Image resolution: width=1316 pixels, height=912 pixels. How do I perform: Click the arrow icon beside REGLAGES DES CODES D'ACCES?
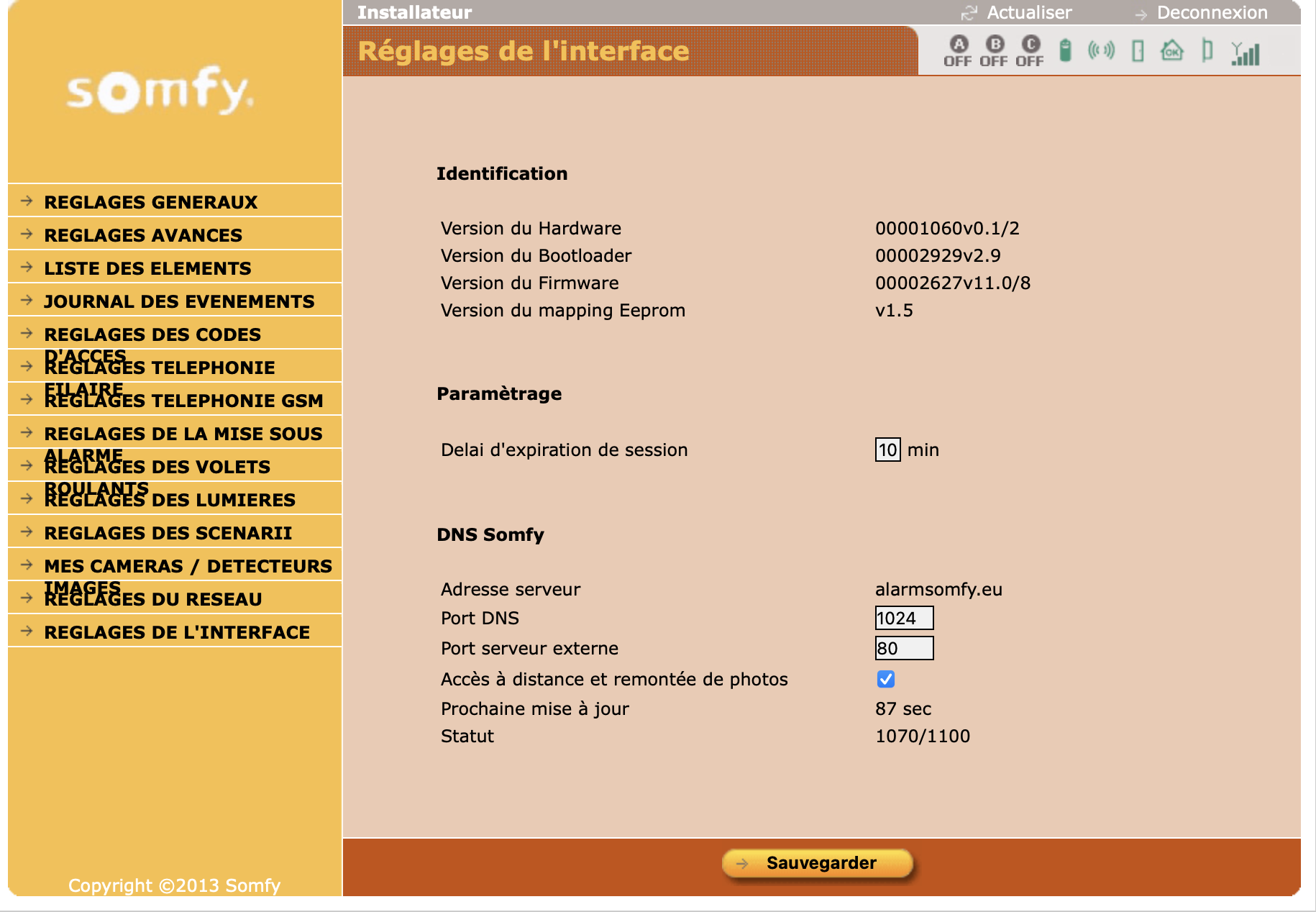point(27,333)
